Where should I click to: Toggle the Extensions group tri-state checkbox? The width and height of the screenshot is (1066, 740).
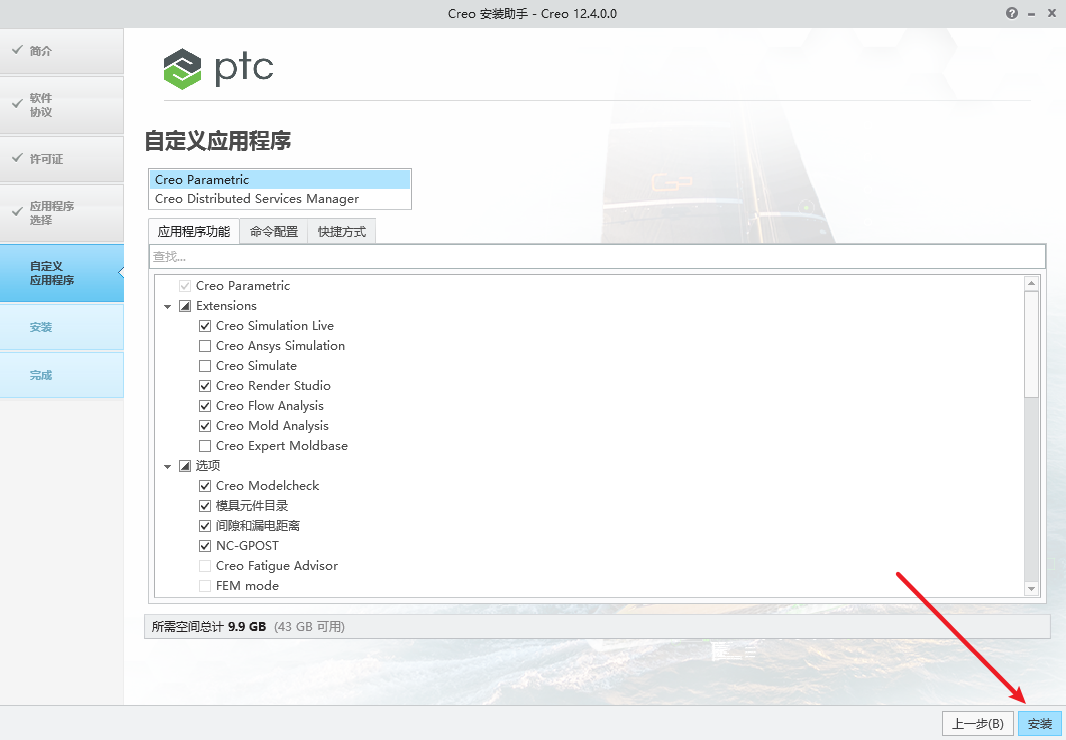coord(185,306)
